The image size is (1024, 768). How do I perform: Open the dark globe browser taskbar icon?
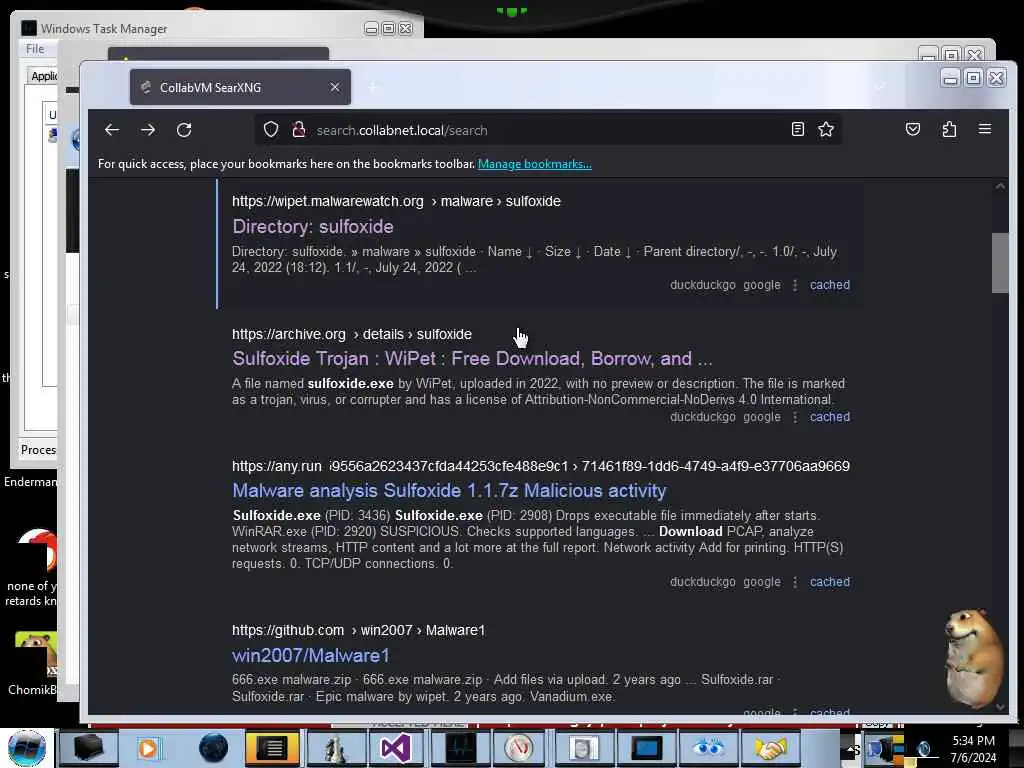tap(214, 748)
